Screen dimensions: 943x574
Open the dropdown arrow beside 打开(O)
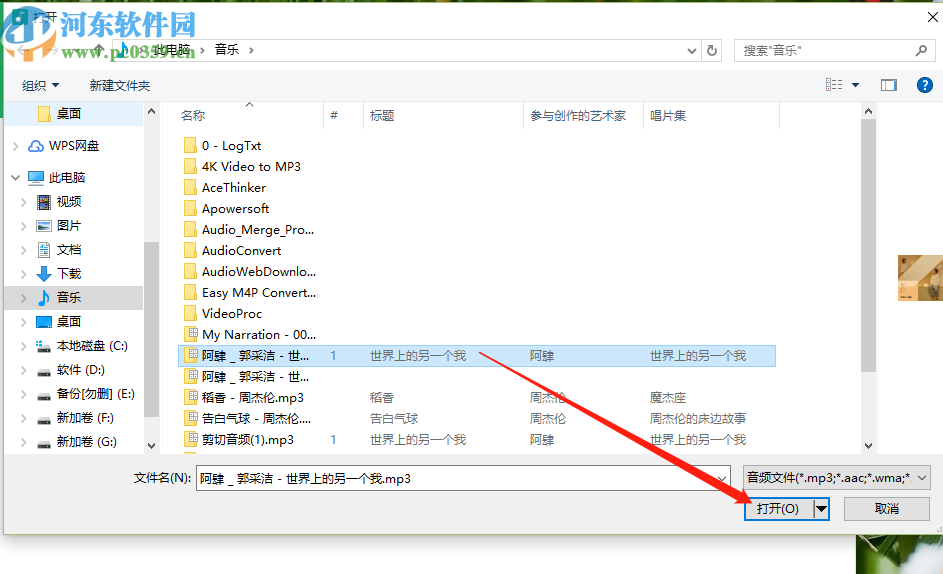tap(822, 509)
